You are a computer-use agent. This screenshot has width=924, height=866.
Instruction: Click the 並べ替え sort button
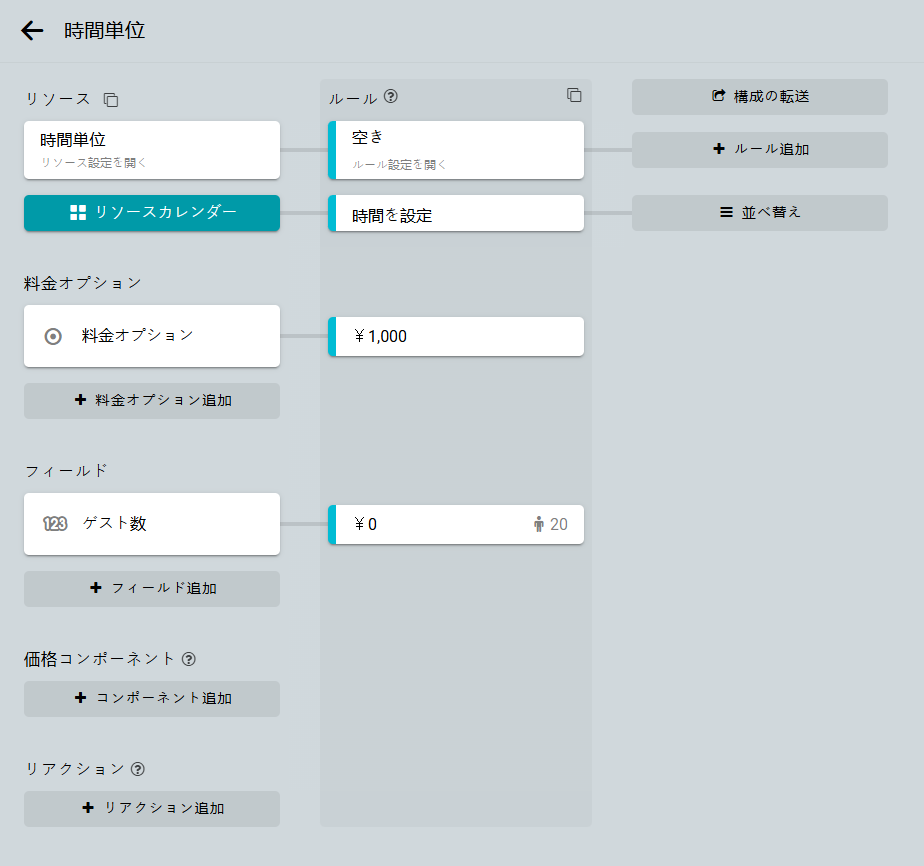[x=760, y=213]
